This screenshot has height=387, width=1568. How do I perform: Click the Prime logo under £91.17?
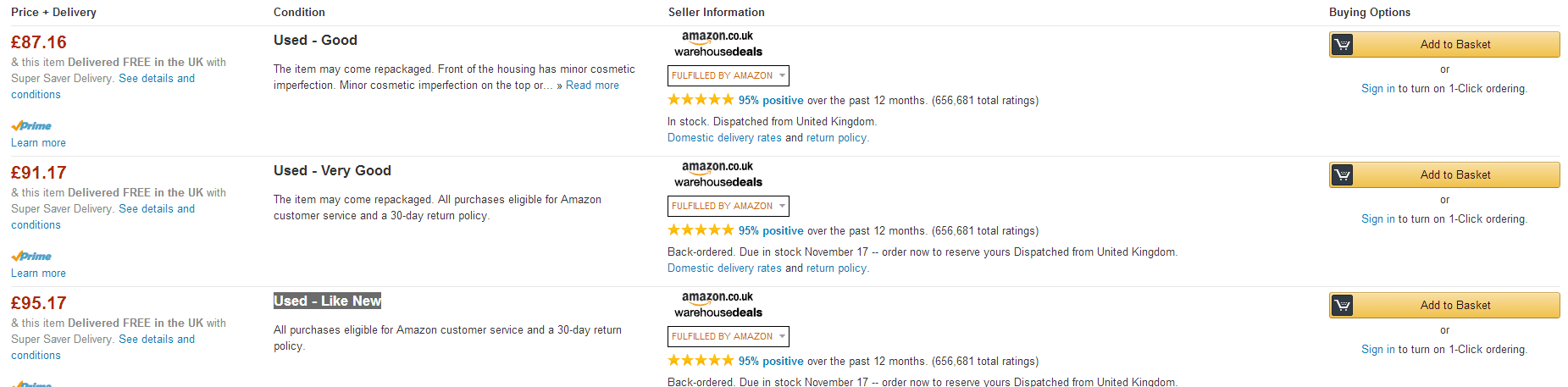pos(31,257)
